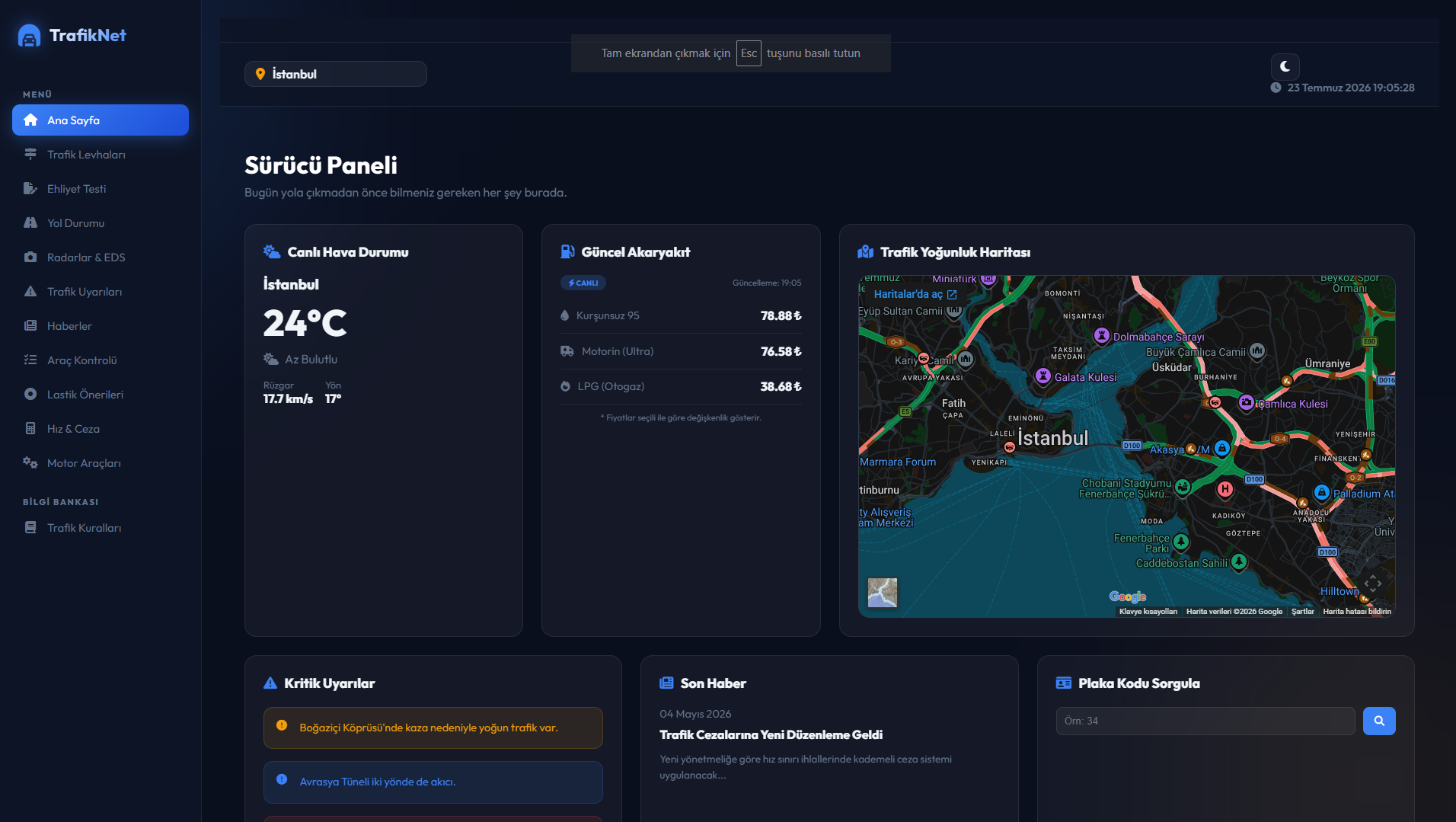Toggle dark mode with moon icon
The width and height of the screenshot is (1456, 822).
[x=1285, y=66]
